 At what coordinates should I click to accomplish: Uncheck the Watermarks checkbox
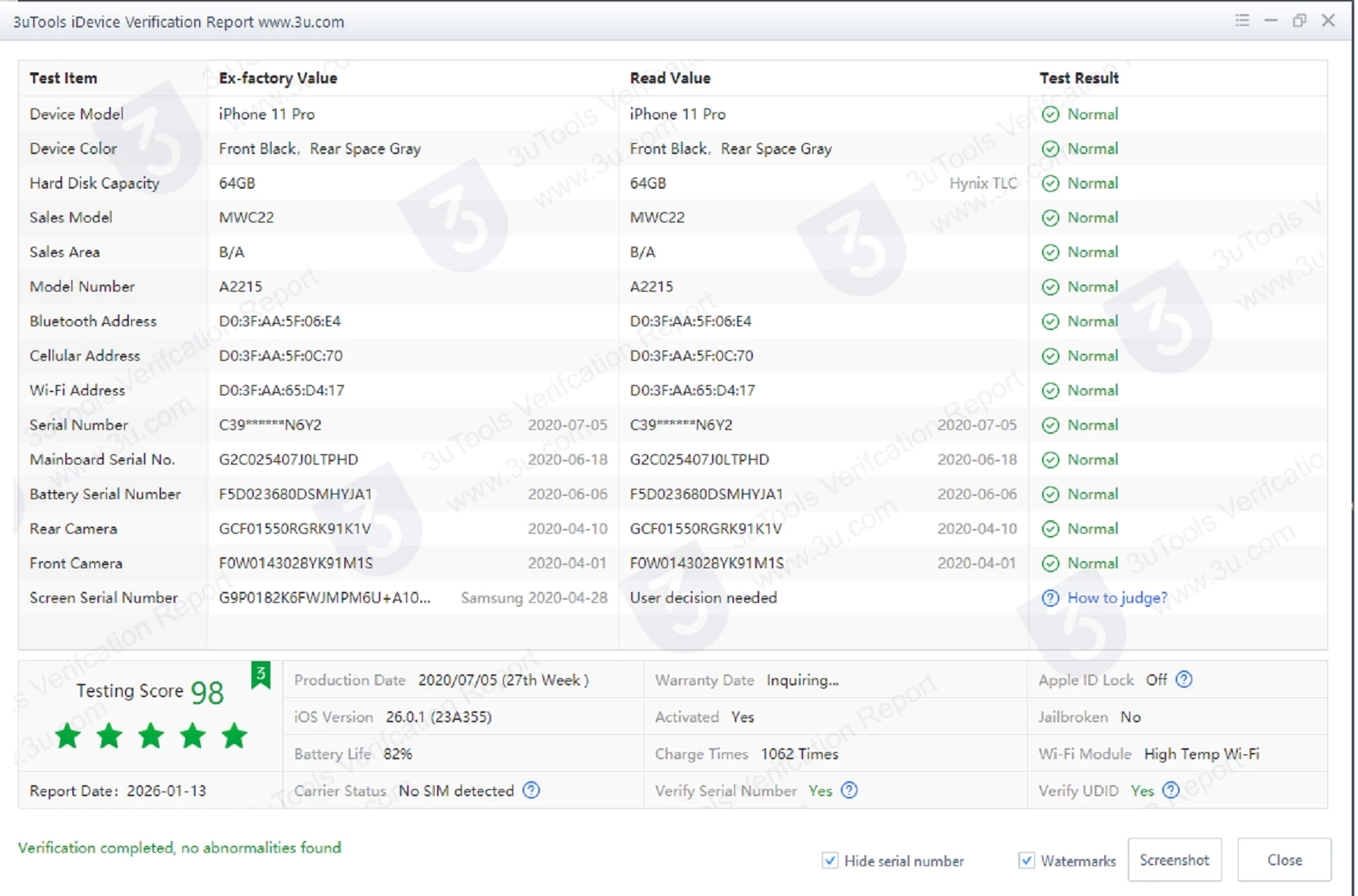pyautogui.click(x=1026, y=861)
